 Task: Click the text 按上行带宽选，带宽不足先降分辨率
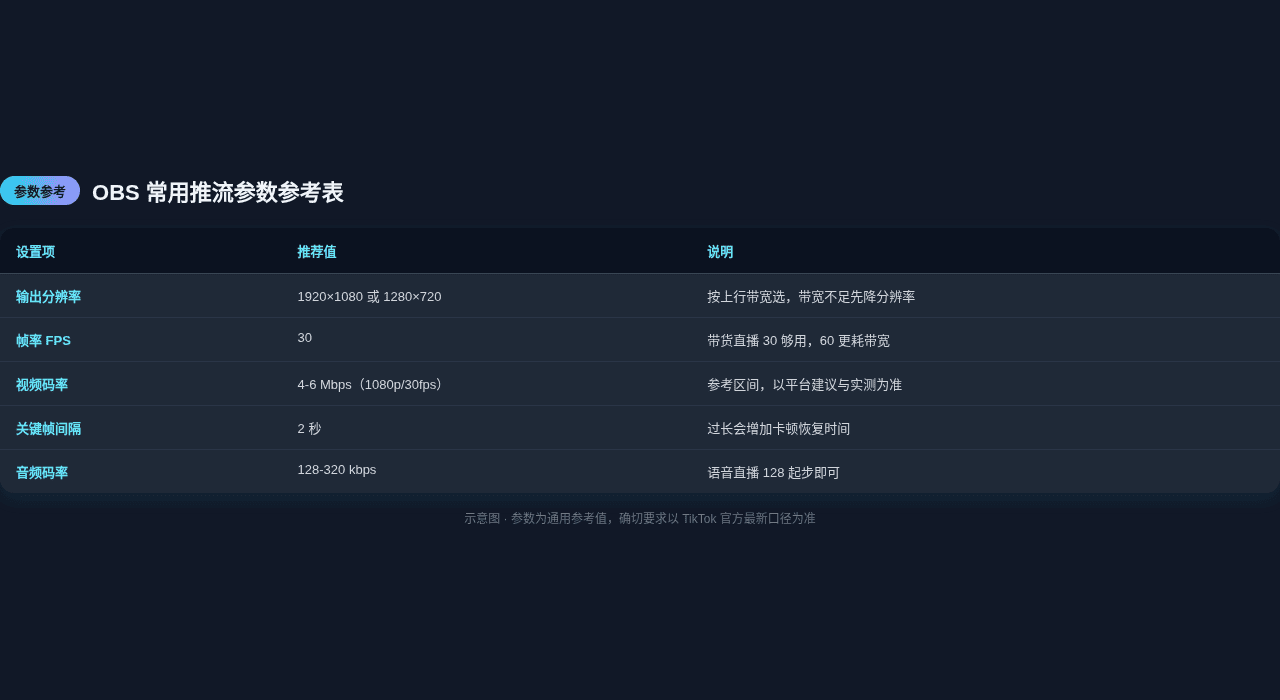point(811,297)
